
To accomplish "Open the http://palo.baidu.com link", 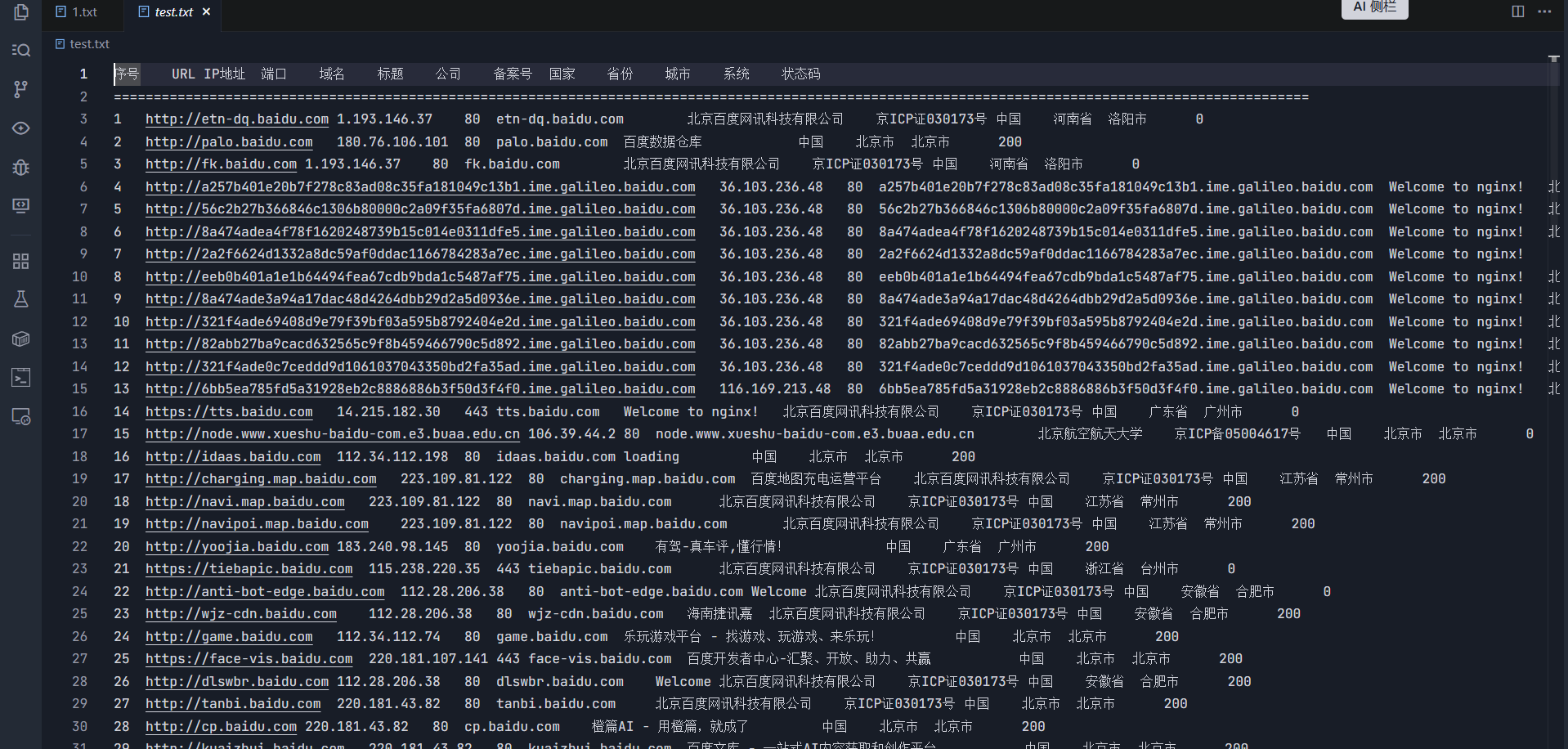I will point(229,142).
